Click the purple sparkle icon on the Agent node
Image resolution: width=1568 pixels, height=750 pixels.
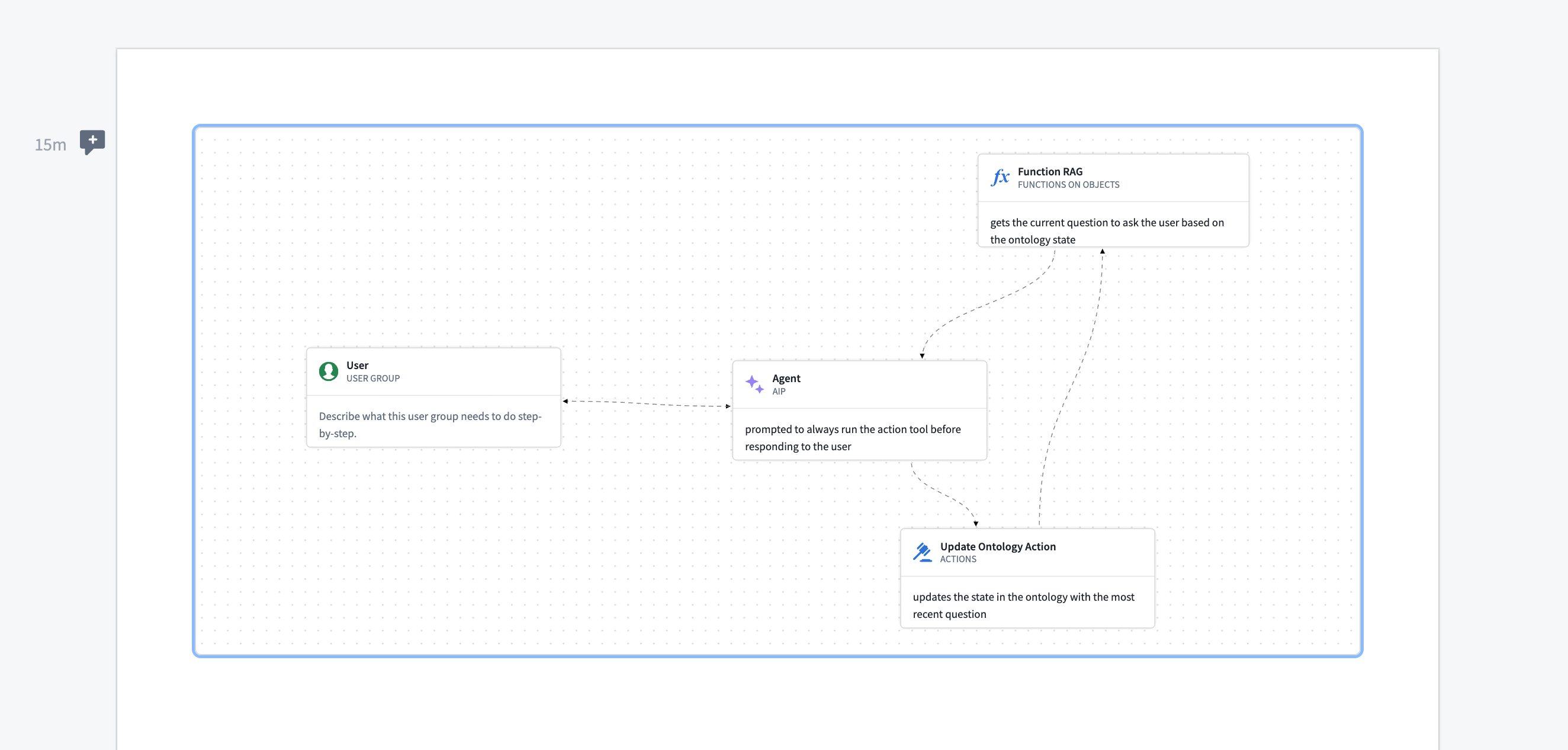755,383
